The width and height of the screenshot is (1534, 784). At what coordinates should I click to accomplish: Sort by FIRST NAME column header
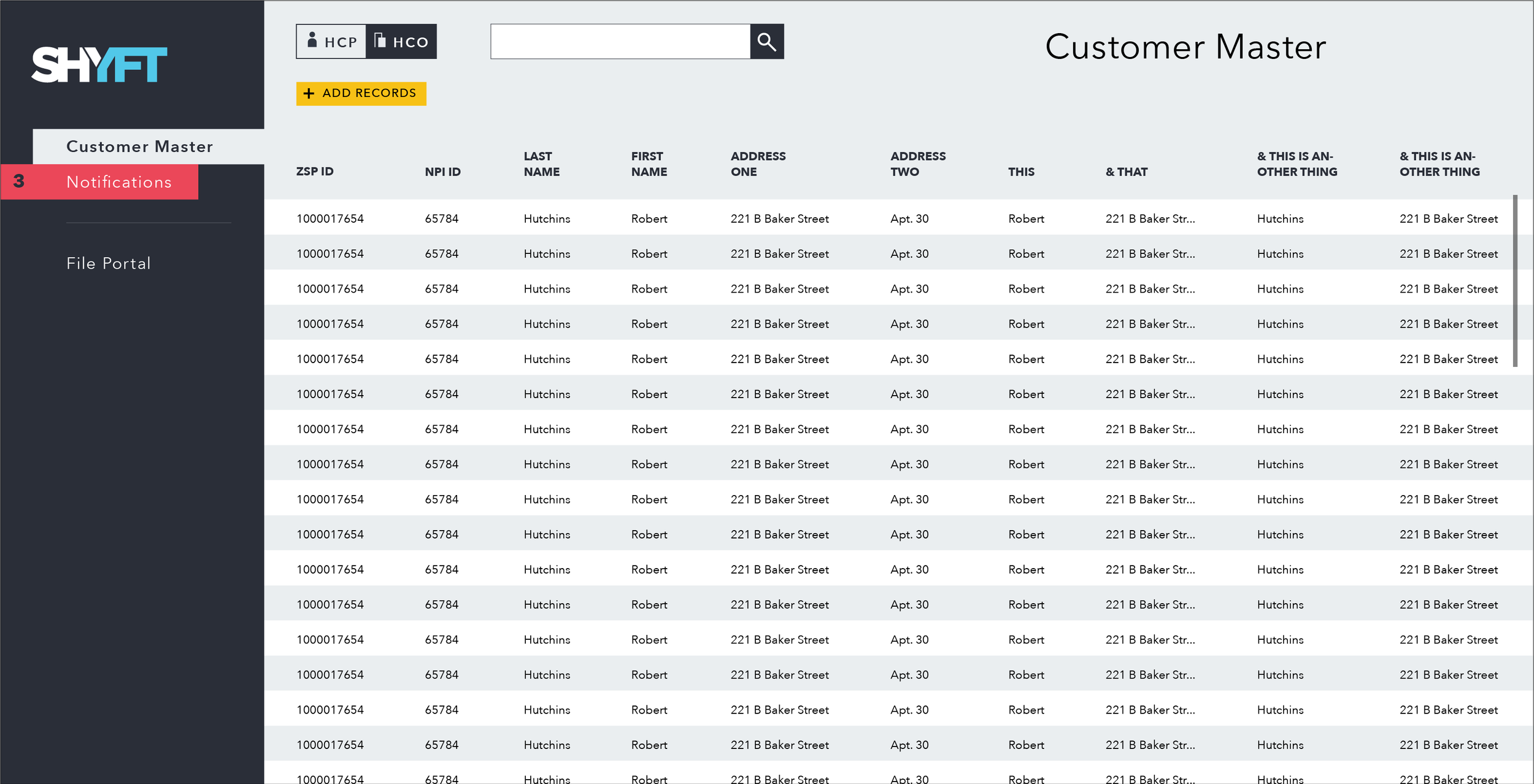pos(649,164)
